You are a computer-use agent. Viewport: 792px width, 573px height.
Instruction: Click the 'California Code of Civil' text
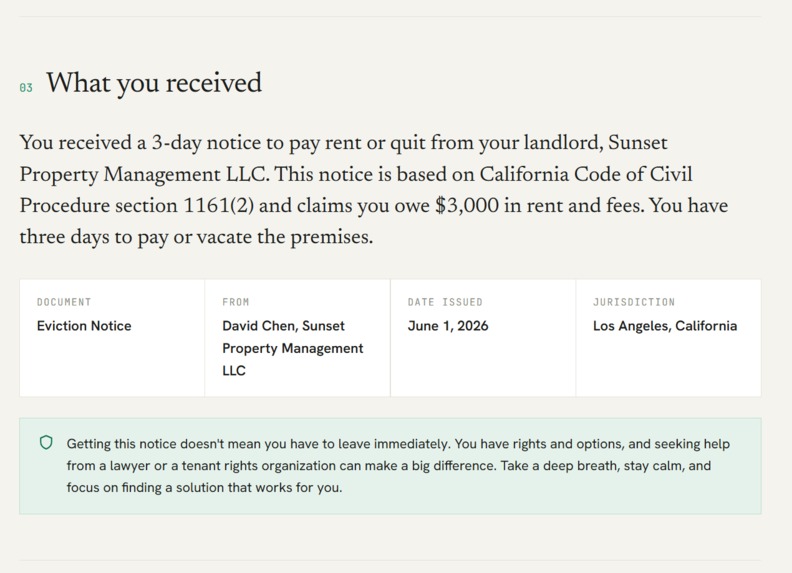[585, 174]
